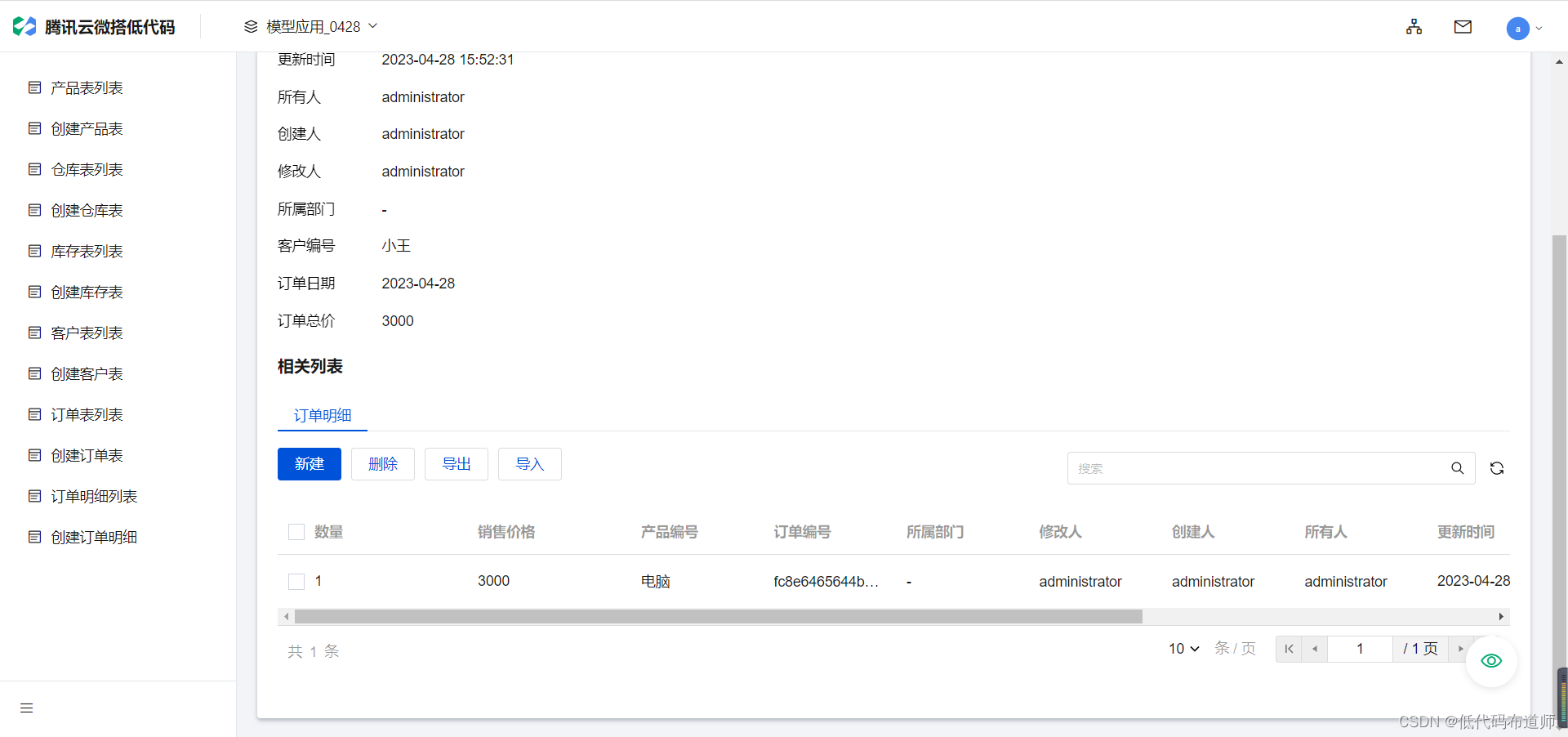The width and height of the screenshot is (1568, 737).
Task: Go to 库存表列表 page
Action: [87, 251]
